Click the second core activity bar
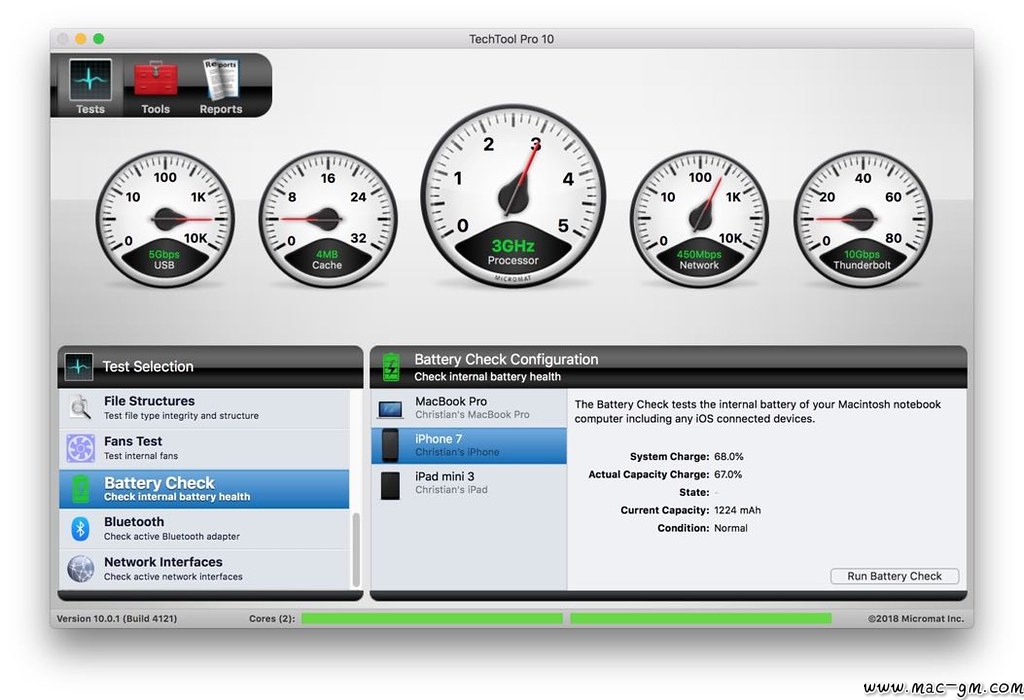This screenshot has height=700, width=1024. 701,618
